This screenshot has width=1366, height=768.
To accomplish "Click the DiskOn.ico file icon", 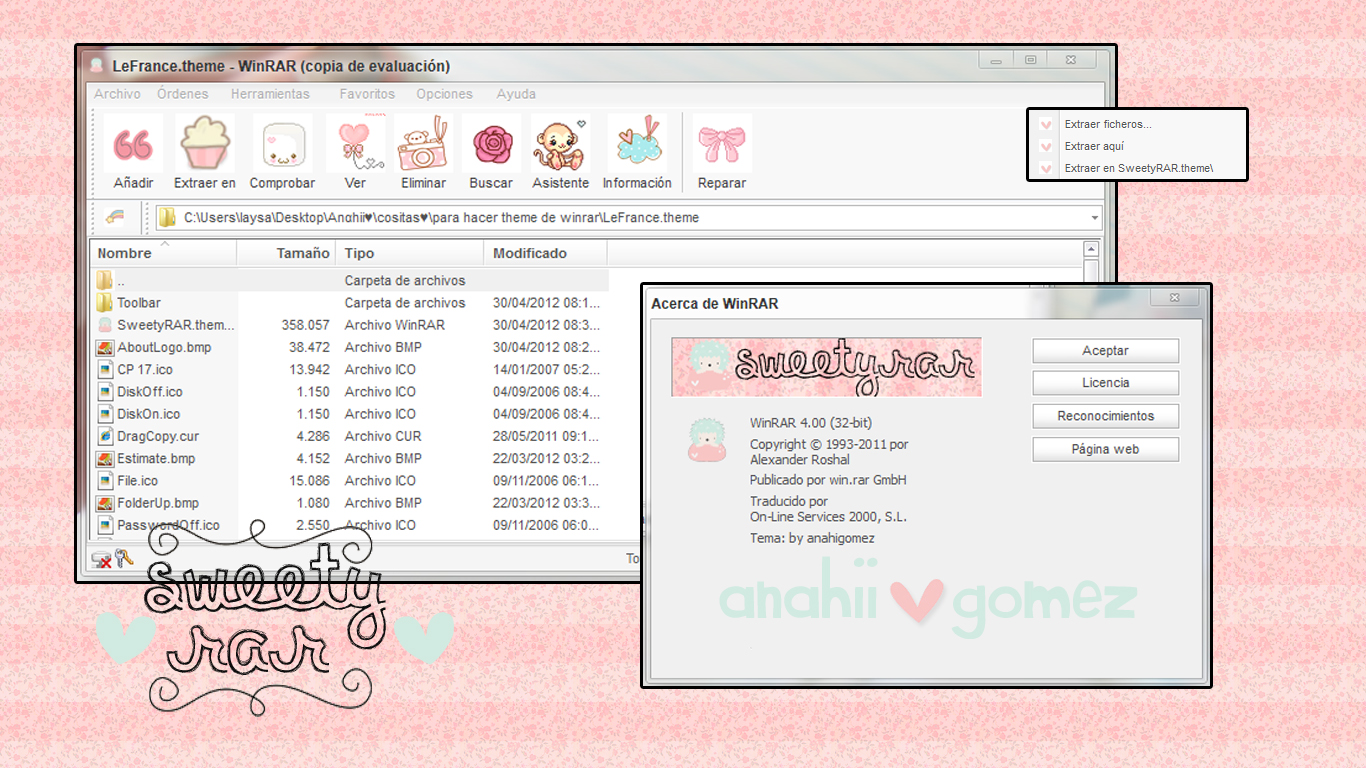I will click(104, 414).
